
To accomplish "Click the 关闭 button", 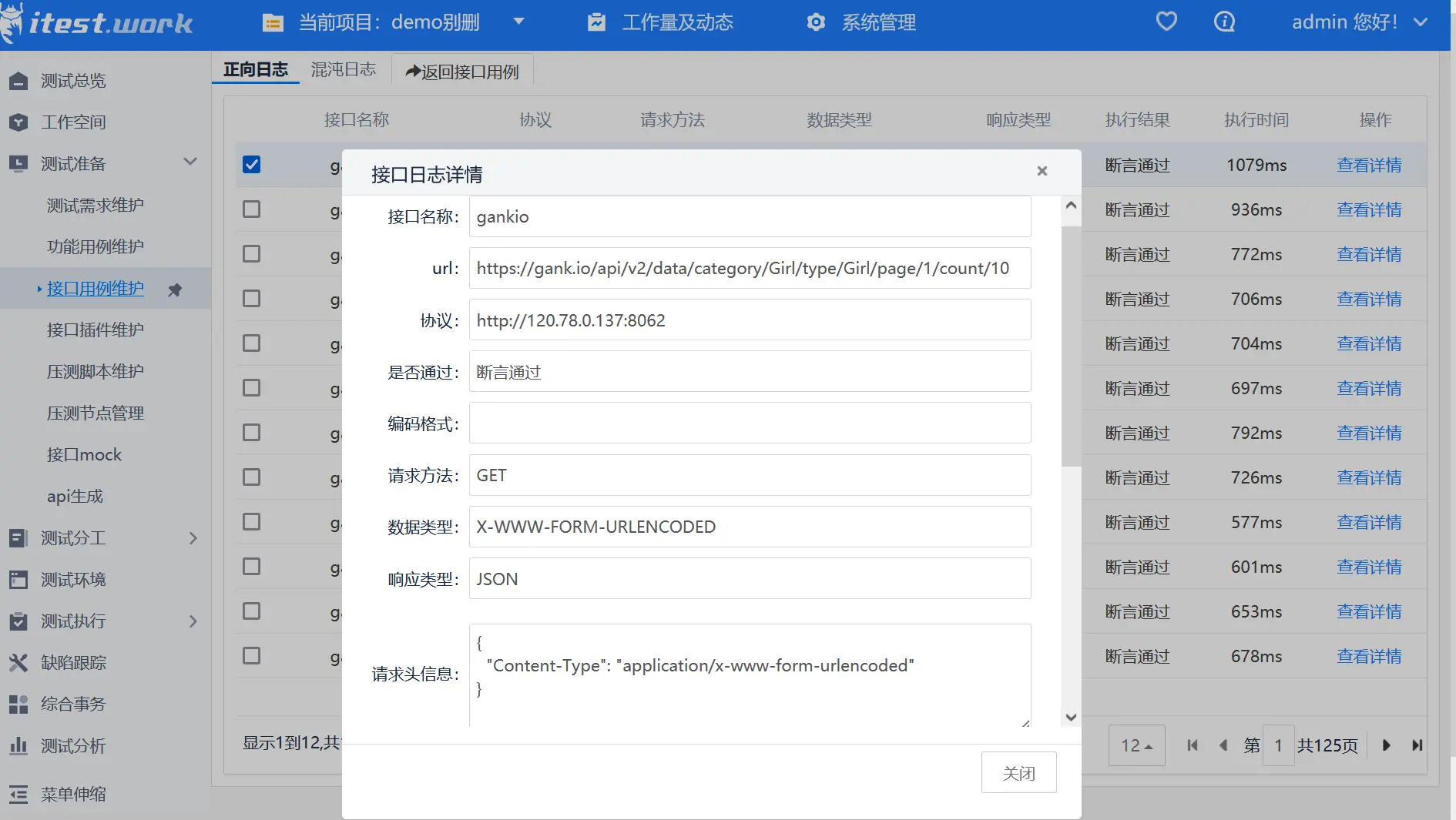I will coord(1018,772).
